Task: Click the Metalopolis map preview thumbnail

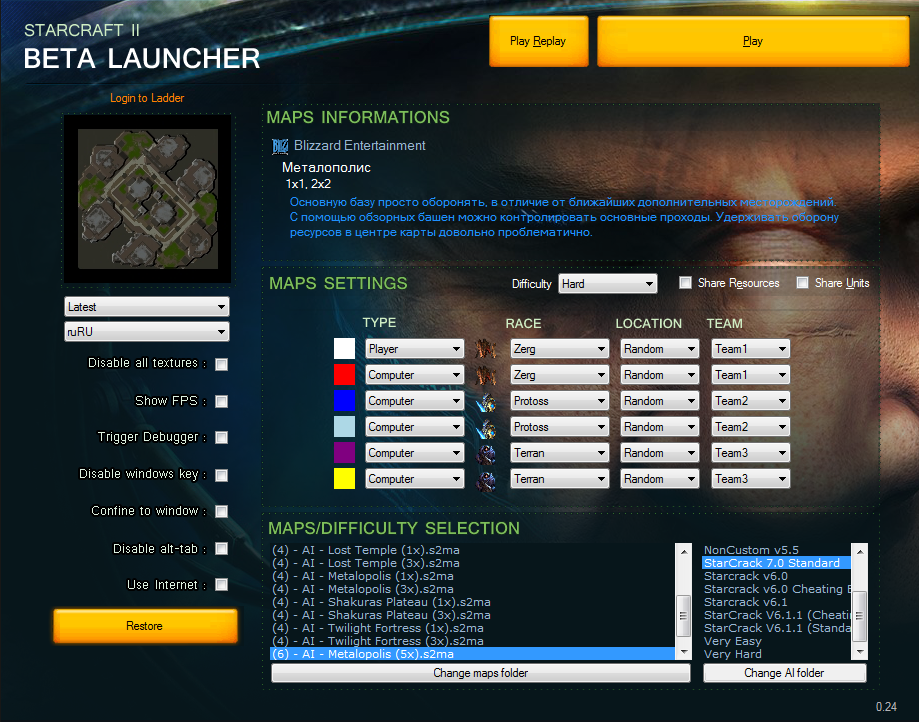Action: click(x=148, y=199)
